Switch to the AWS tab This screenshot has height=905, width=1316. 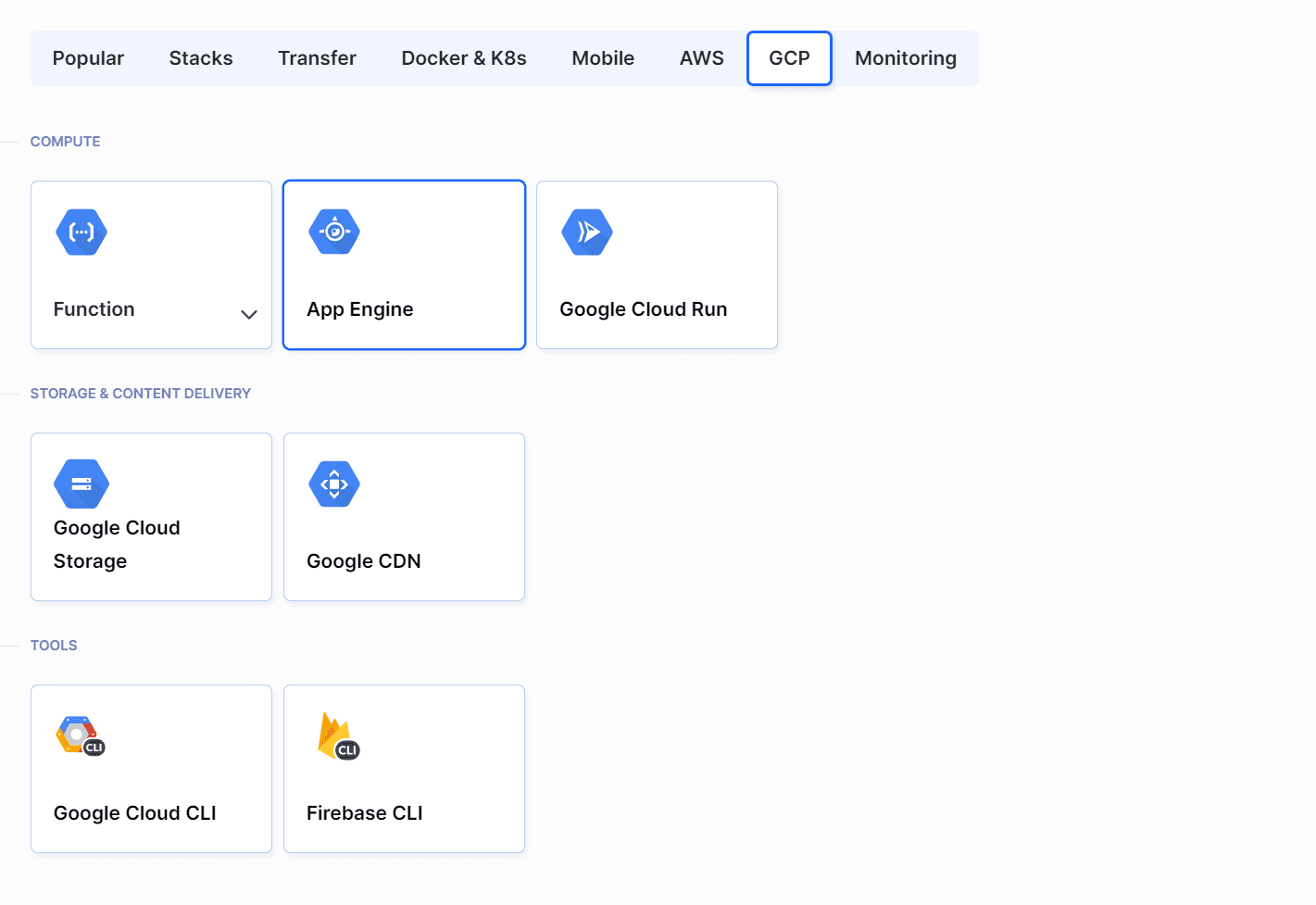[701, 57]
